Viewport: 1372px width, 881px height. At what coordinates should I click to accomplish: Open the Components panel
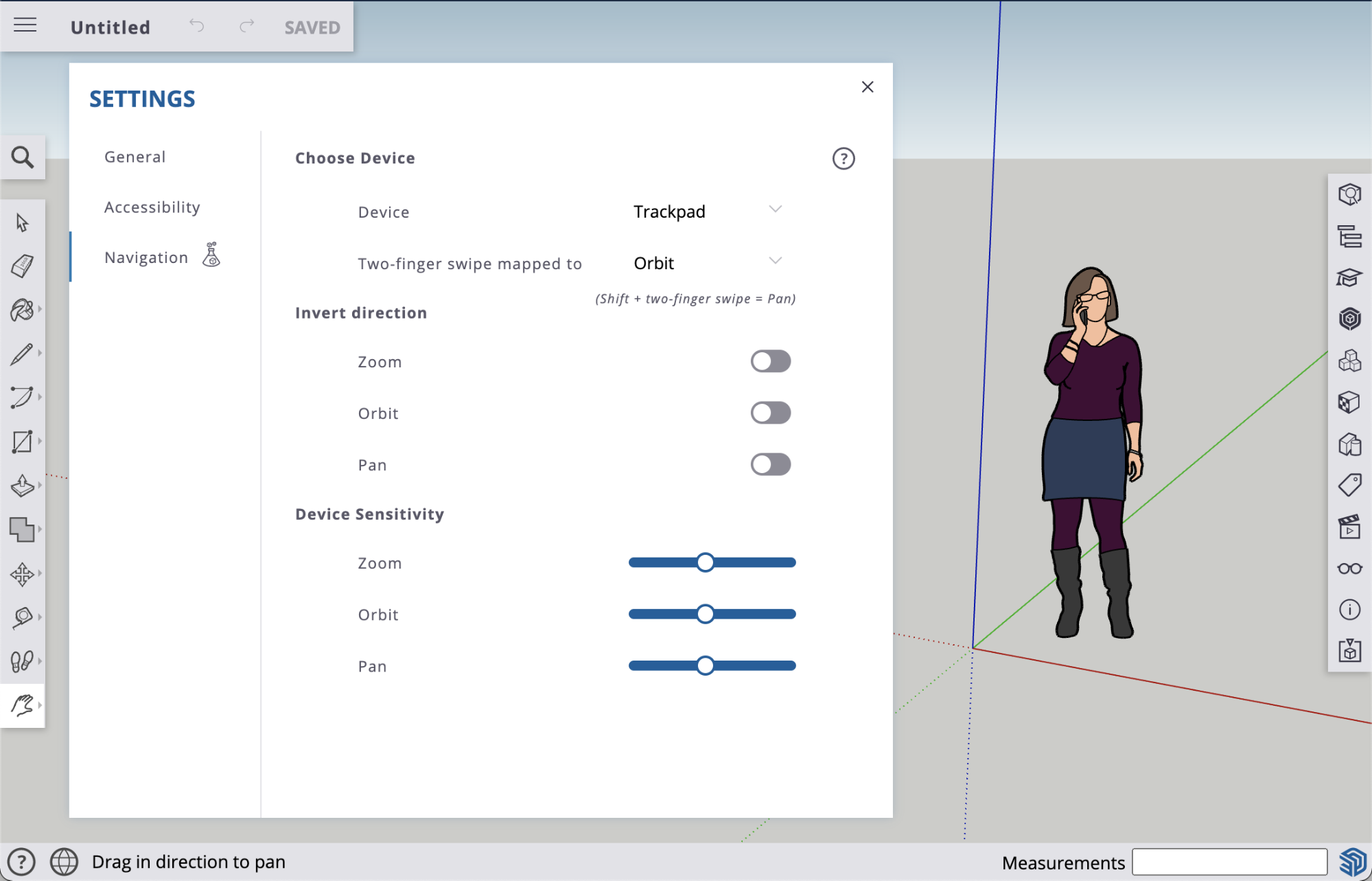[1349, 361]
